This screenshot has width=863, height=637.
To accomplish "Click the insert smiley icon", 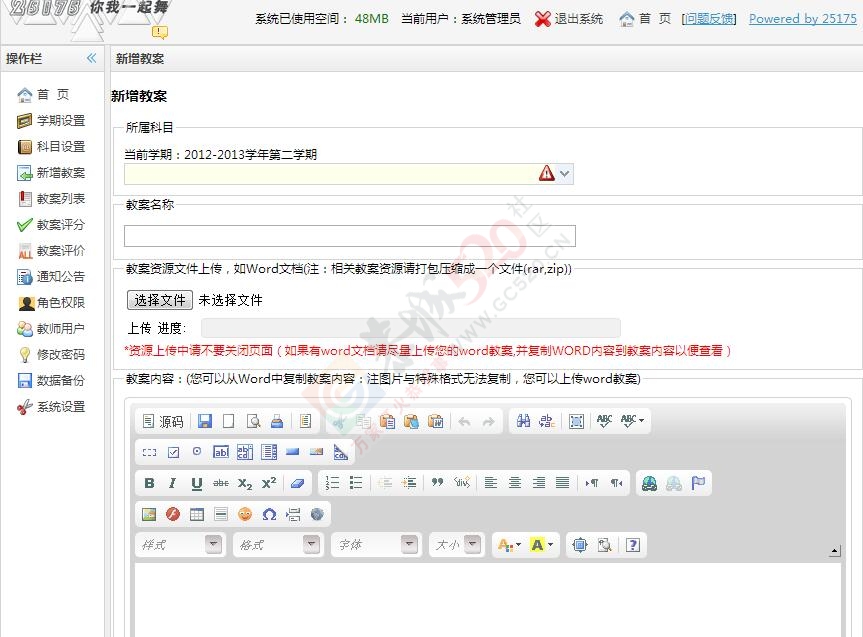I will point(245,514).
